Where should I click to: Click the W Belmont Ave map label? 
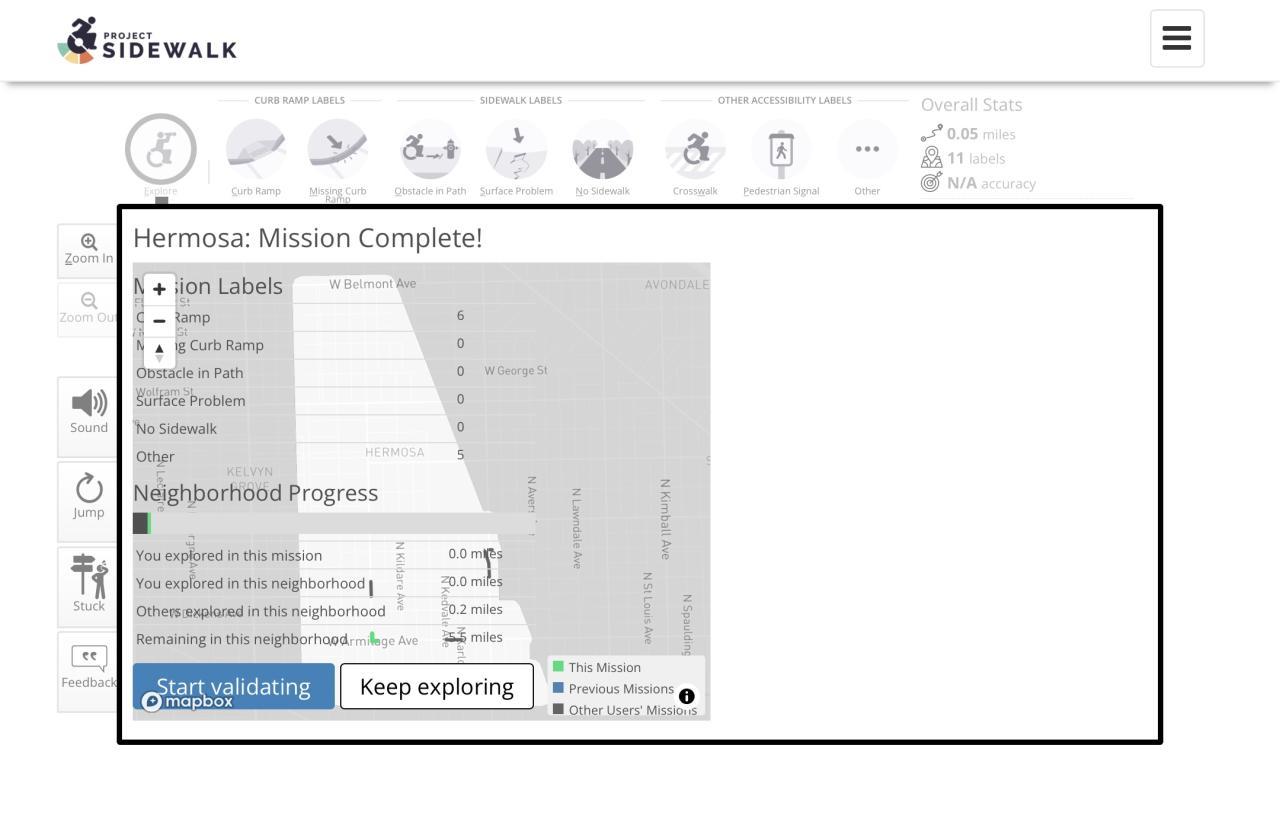pos(372,284)
